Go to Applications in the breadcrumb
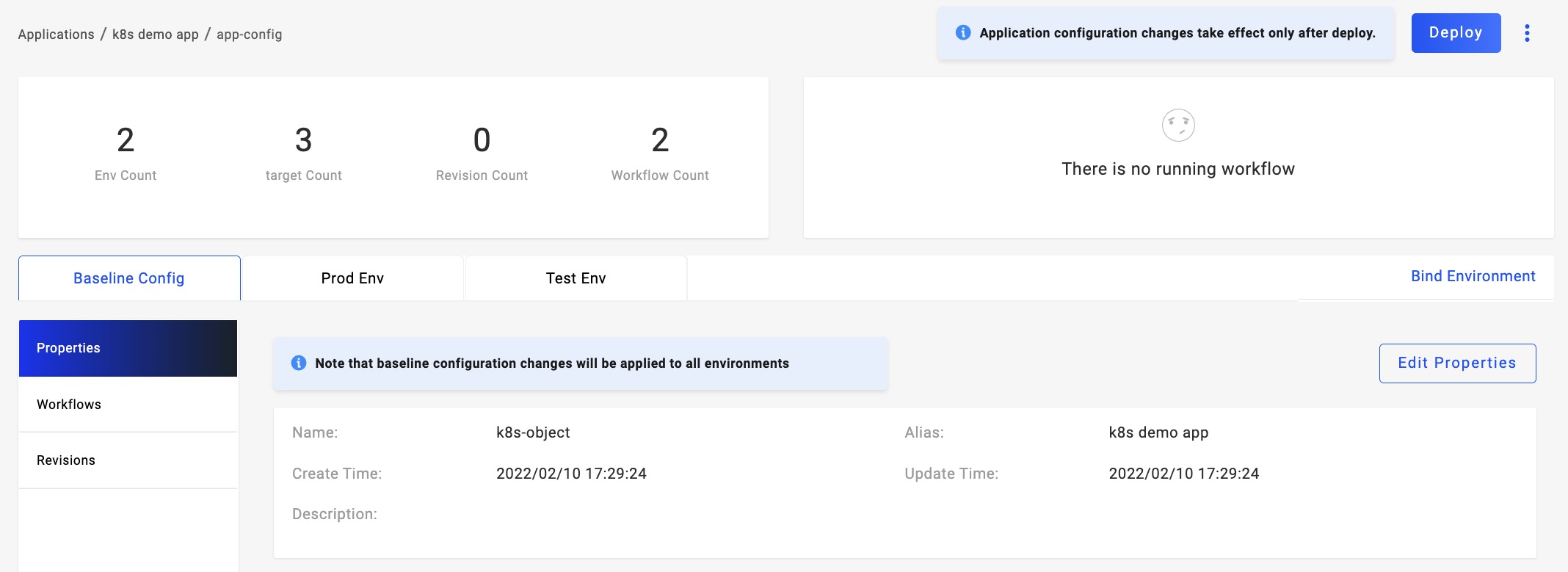This screenshot has width=1568, height=572. 56,35
